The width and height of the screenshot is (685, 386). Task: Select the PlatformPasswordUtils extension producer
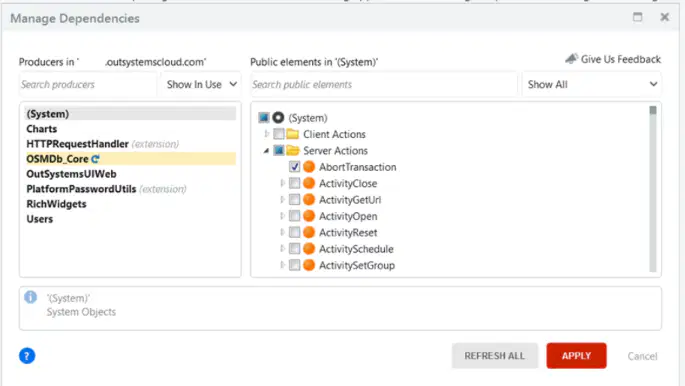tap(130, 189)
